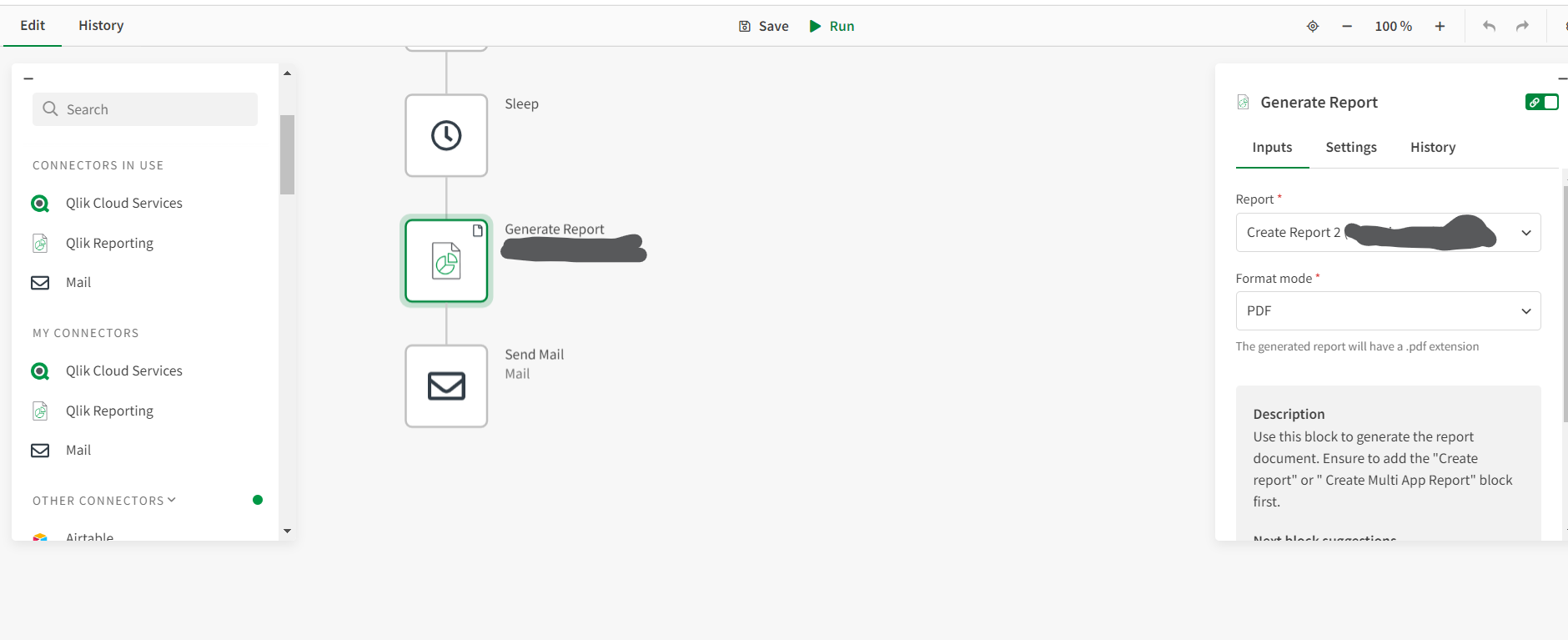The height and width of the screenshot is (640, 1568).
Task: Save the automation
Action: pos(763,27)
